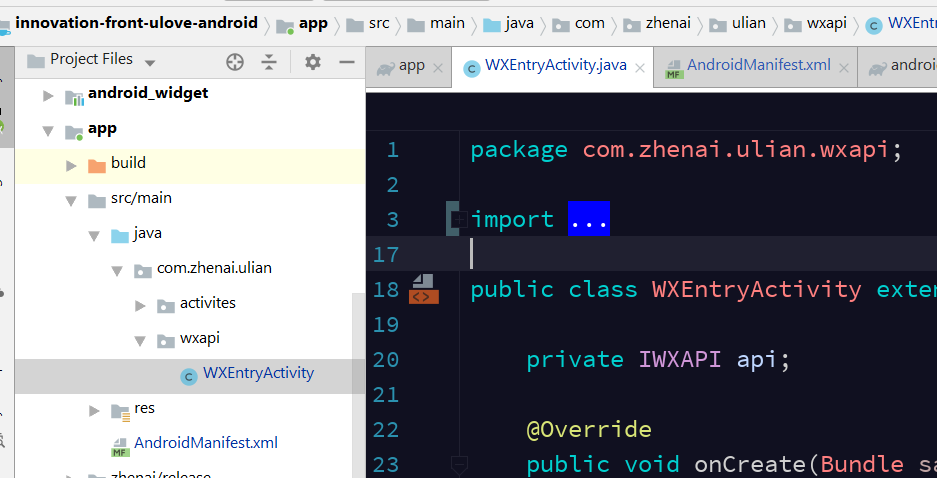Screen dimensions: 937x478
Task: Close the AndroidManifest.xml tab
Action: pyautogui.click(x=844, y=68)
